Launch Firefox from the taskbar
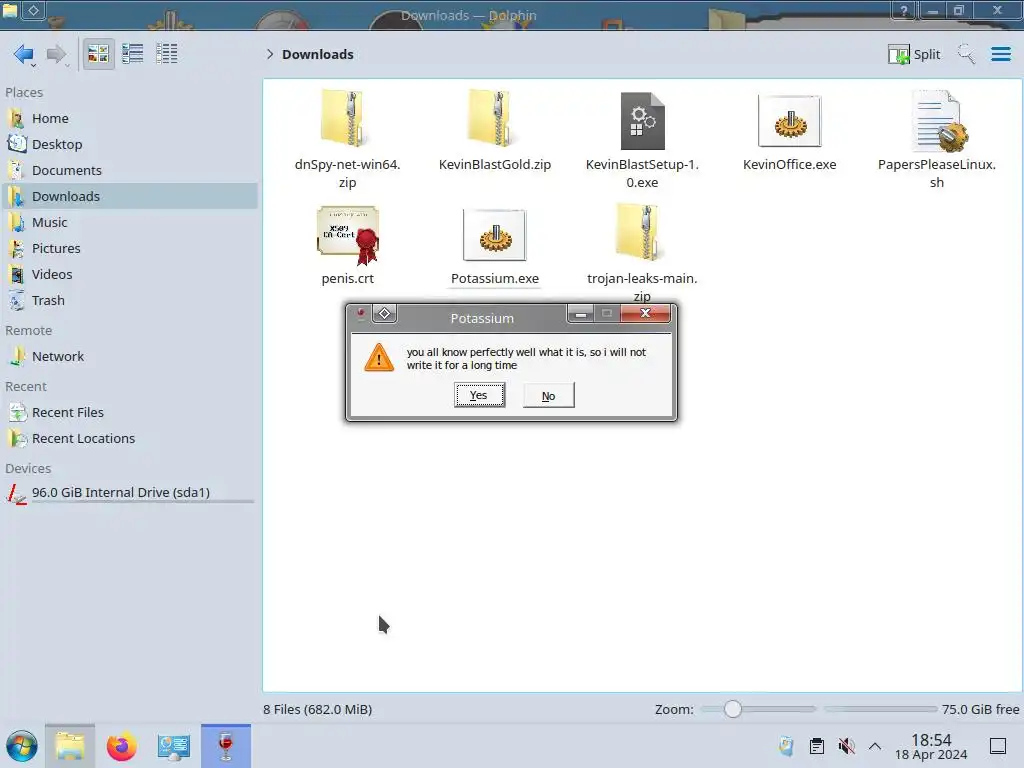The image size is (1024, 768). pyautogui.click(x=121, y=746)
